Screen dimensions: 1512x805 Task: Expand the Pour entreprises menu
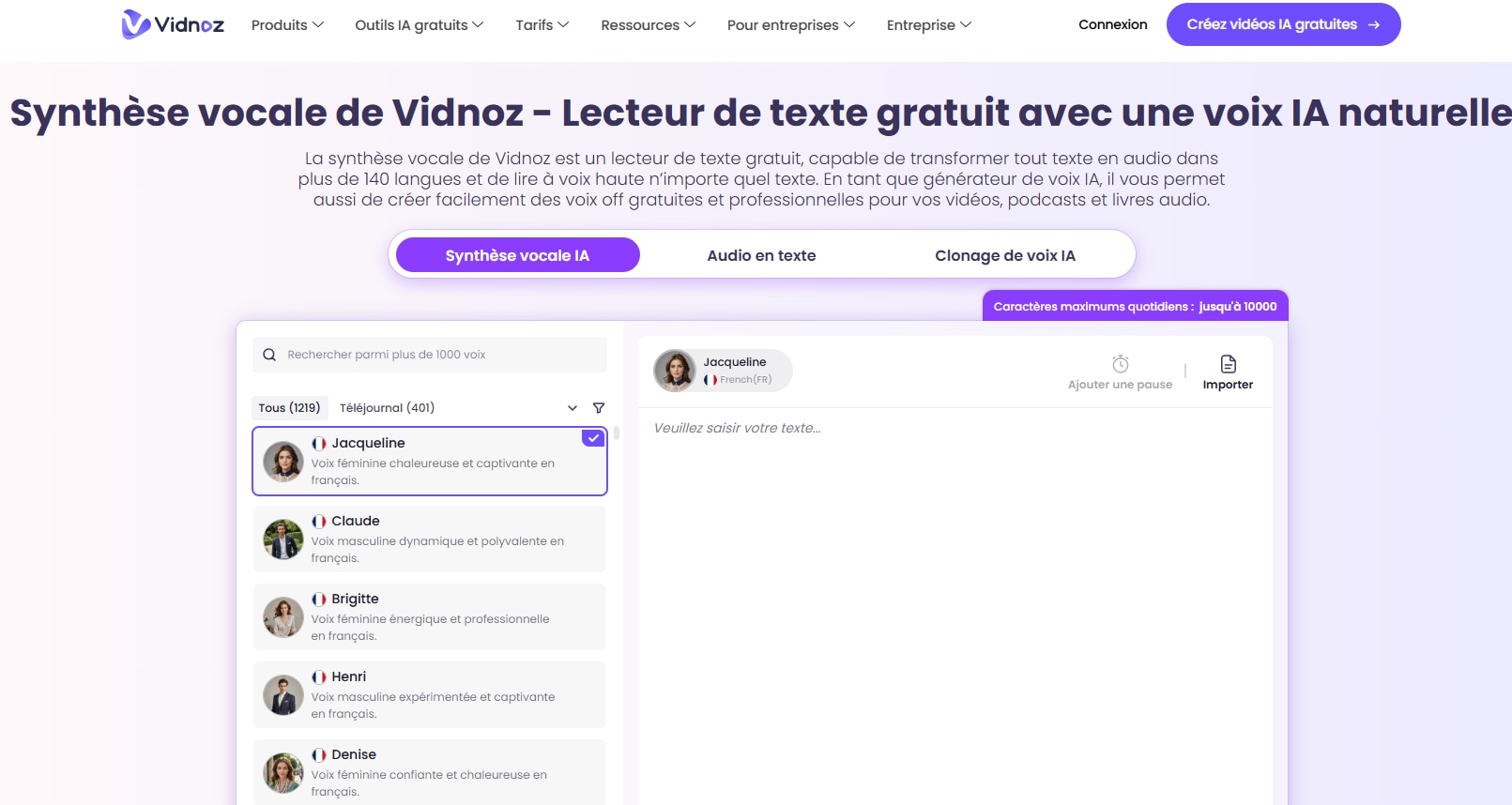pyautogui.click(x=791, y=25)
